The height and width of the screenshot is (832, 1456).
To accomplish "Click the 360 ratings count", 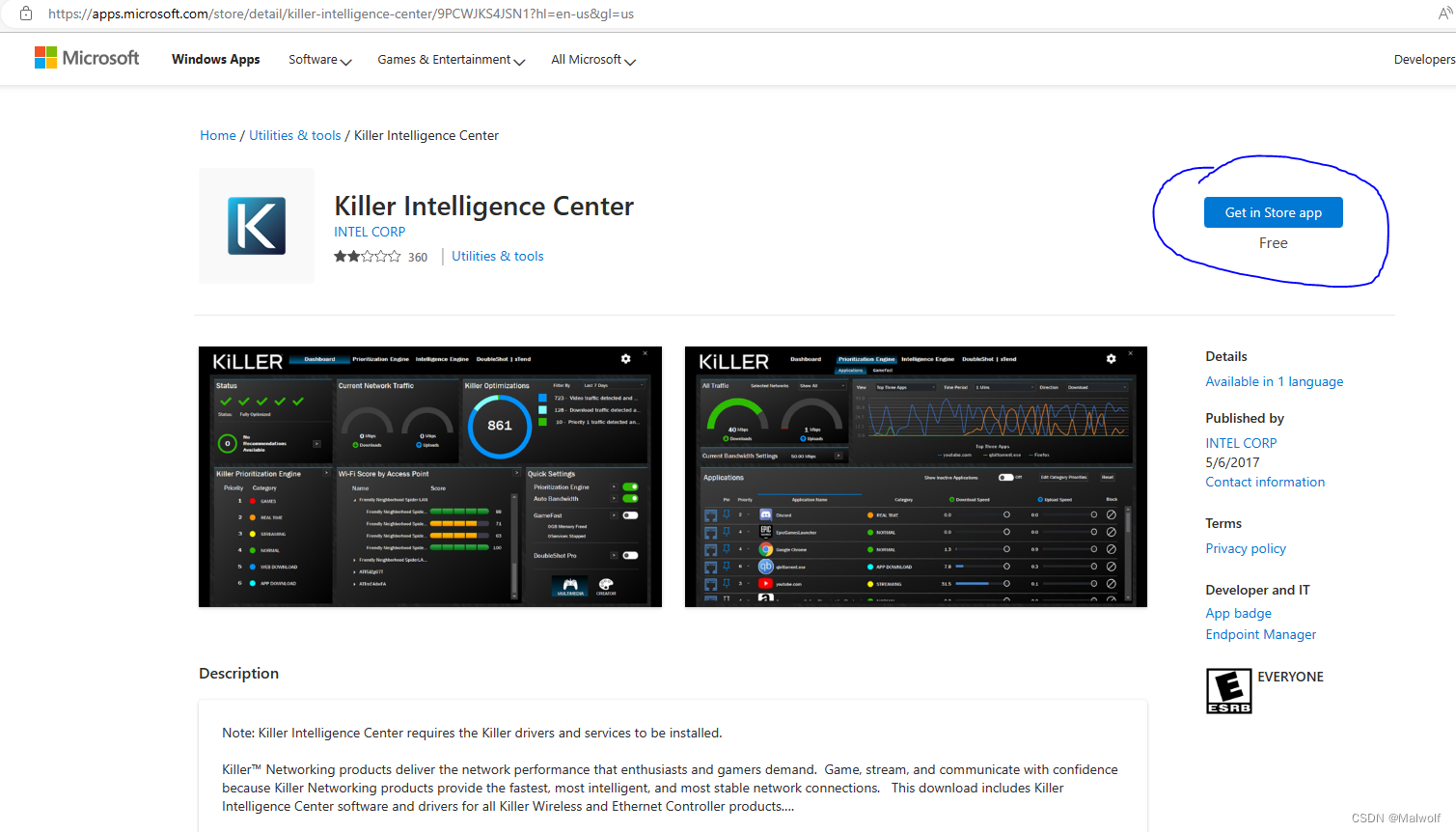I will point(418,258).
